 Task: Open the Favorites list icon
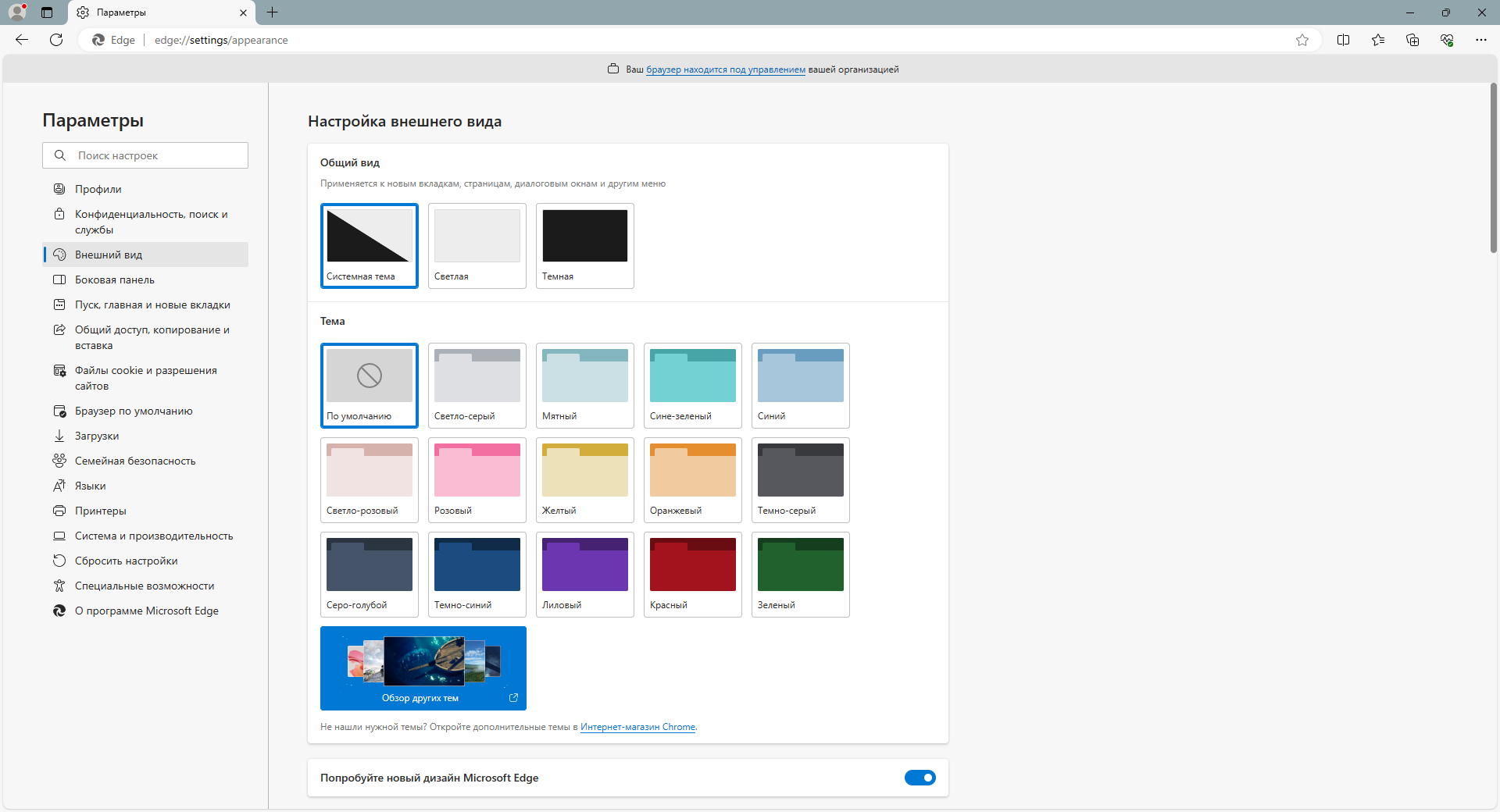tap(1378, 40)
